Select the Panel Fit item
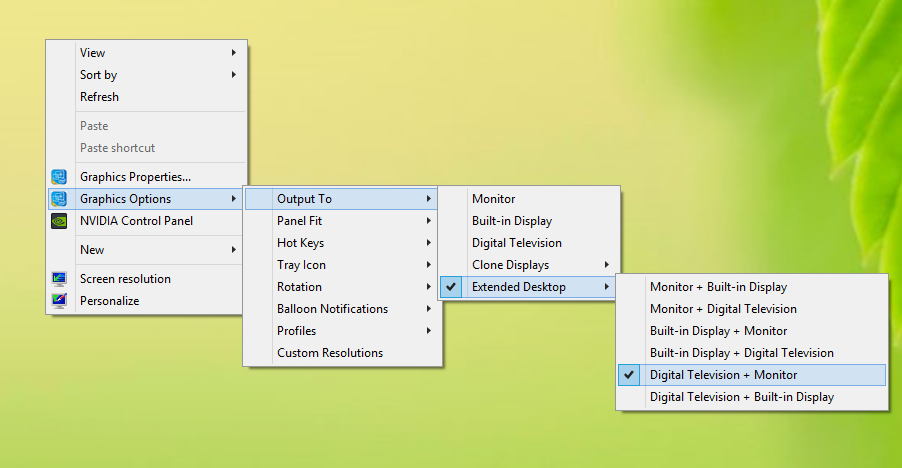This screenshot has height=468, width=902. pyautogui.click(x=342, y=221)
